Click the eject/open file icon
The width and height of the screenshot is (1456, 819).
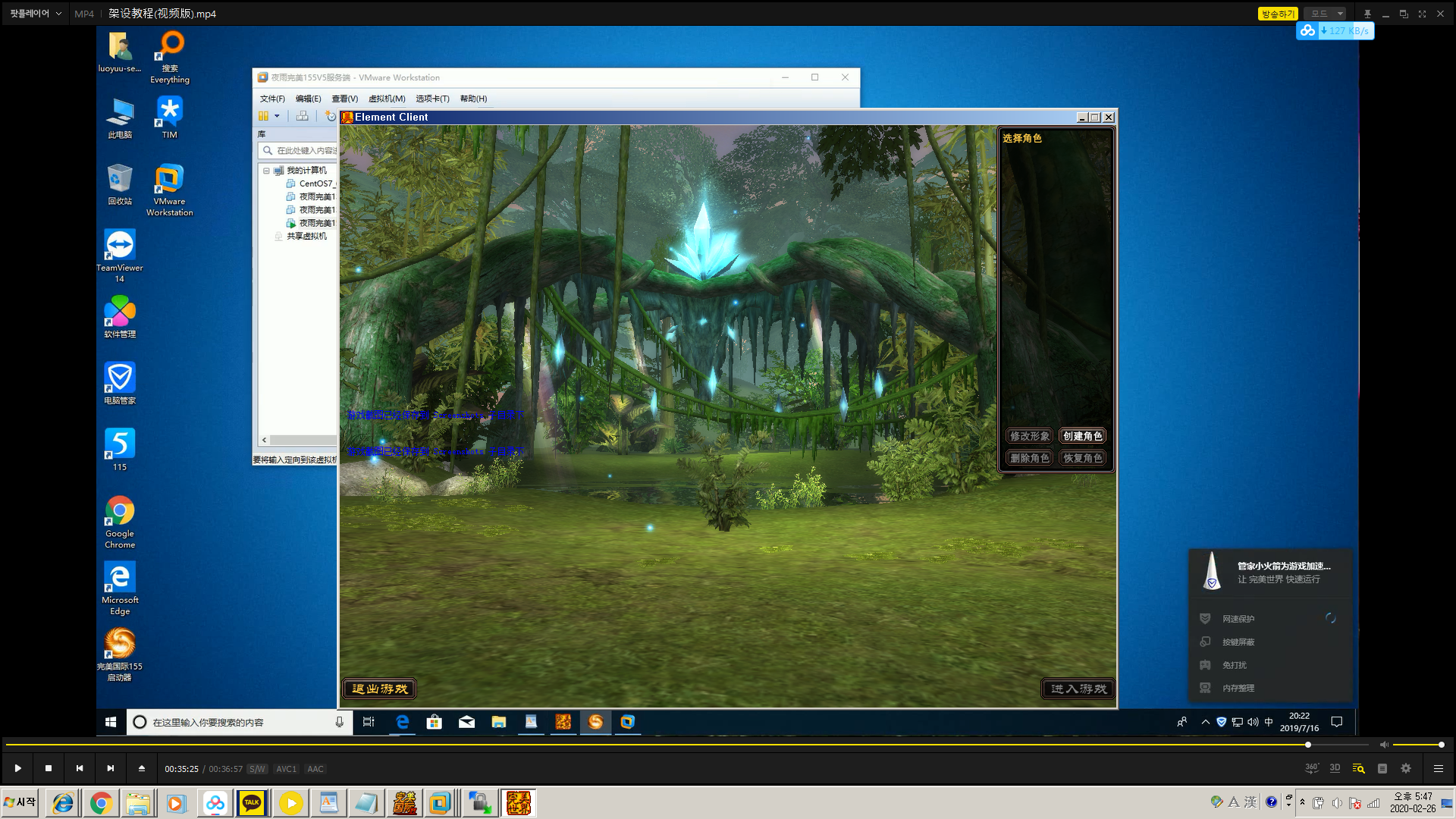tap(142, 768)
